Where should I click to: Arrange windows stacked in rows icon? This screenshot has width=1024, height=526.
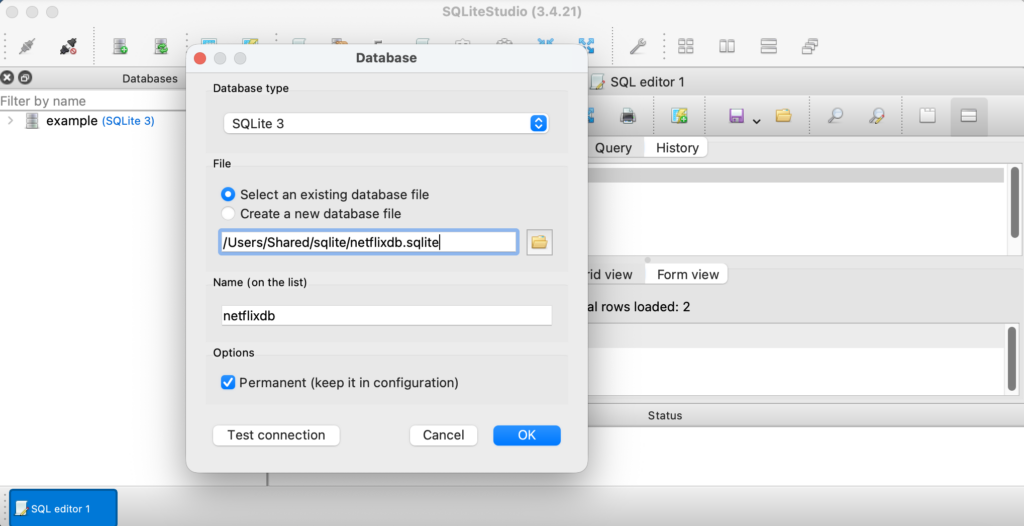pos(769,46)
